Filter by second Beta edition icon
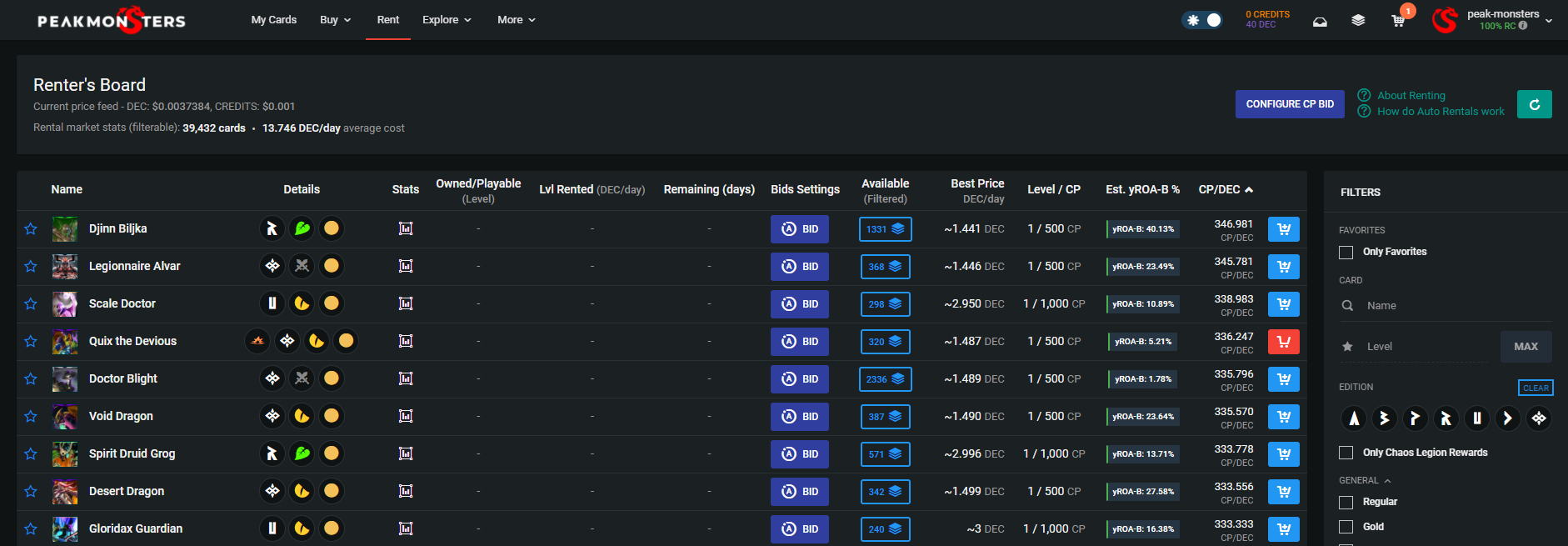The image size is (1568, 546). (x=1385, y=418)
